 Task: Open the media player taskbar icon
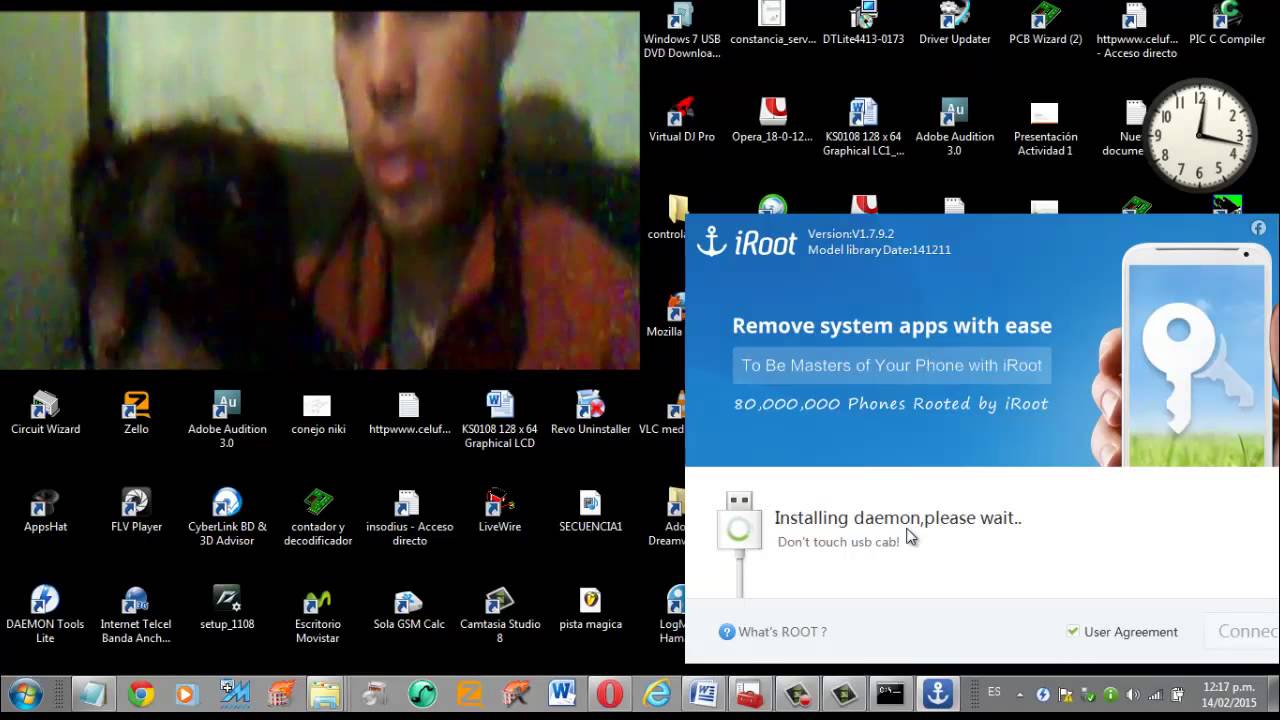[x=187, y=693]
